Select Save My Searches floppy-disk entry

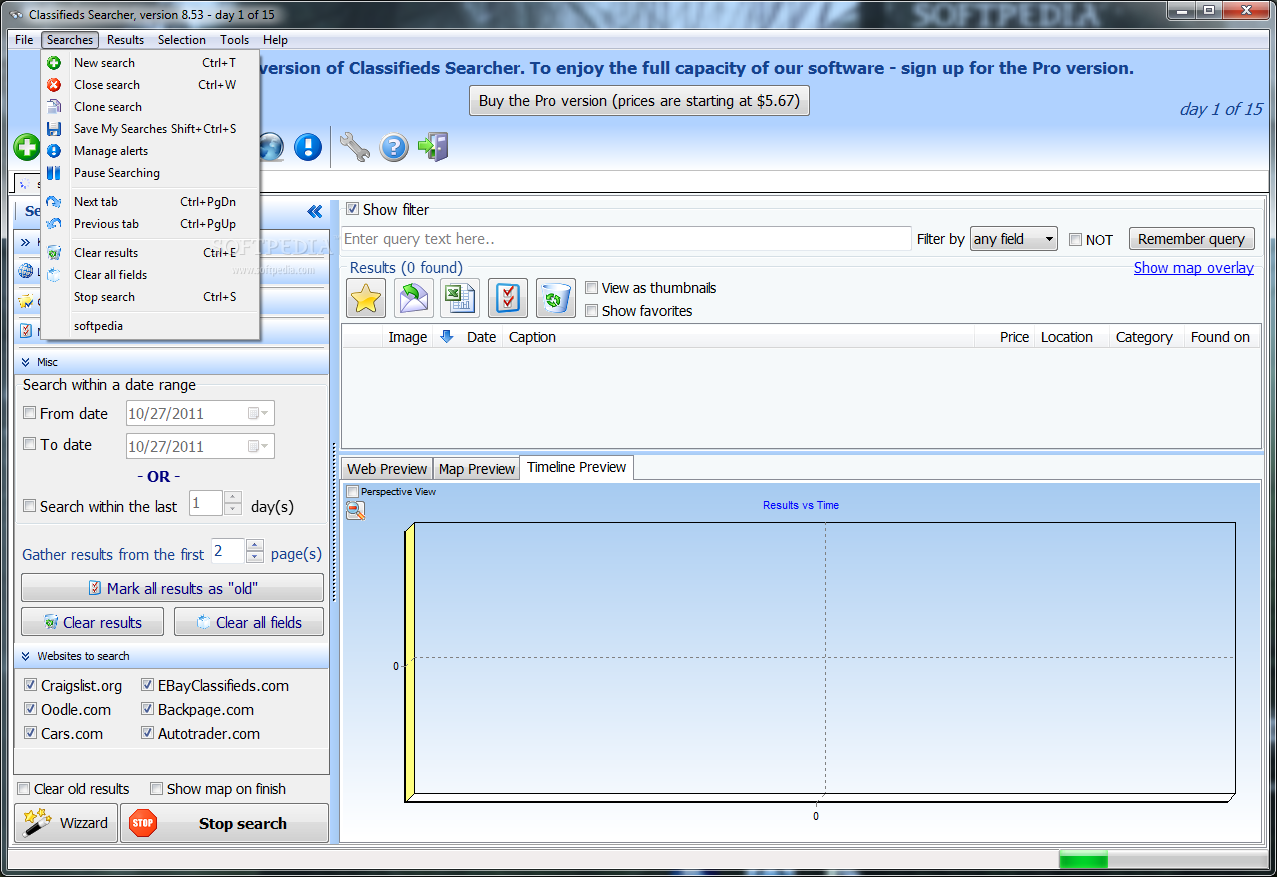click(x=150, y=129)
